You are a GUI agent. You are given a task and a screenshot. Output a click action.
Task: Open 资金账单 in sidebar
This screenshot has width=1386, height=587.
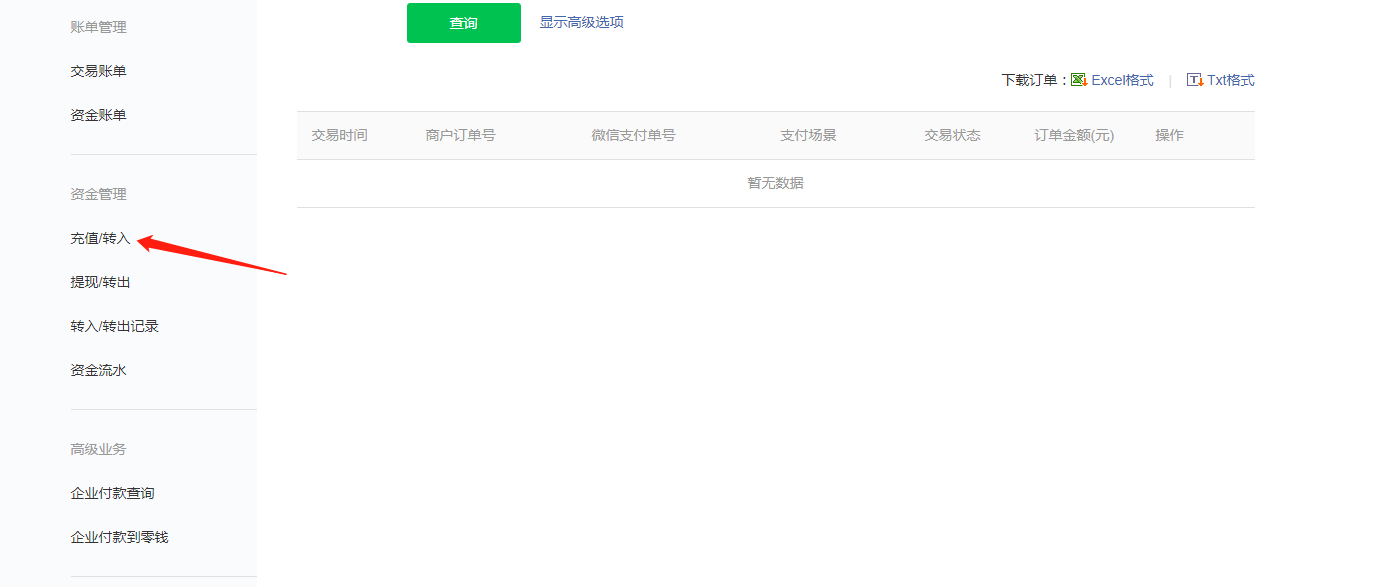click(x=99, y=115)
